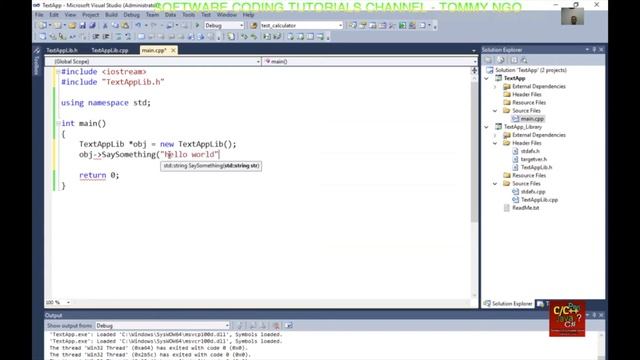Select TextAppLib.h in Solution Explorer

pos(536,167)
